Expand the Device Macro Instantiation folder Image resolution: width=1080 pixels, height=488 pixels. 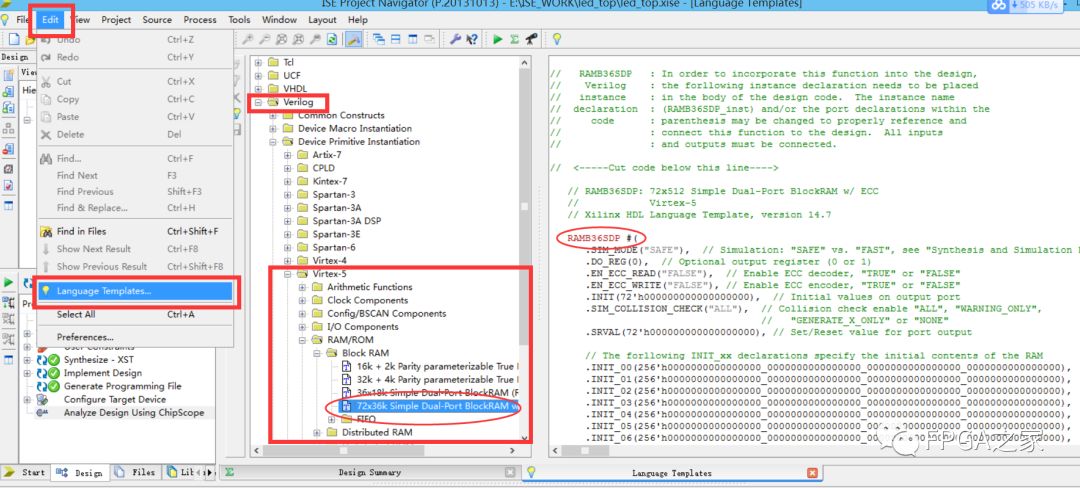273,129
